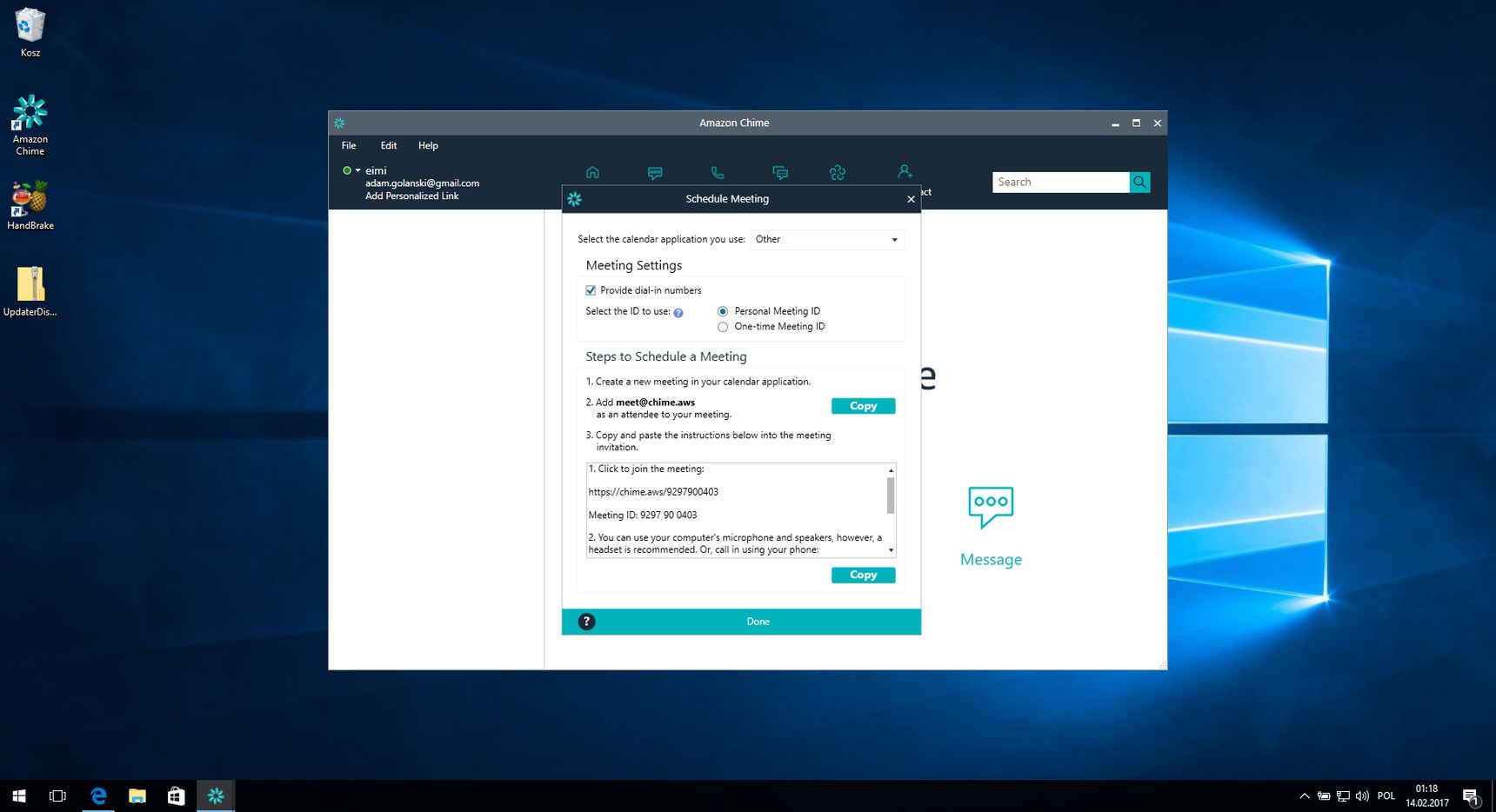Open File Explorer from taskbar
The image size is (1496, 812).
[137, 795]
